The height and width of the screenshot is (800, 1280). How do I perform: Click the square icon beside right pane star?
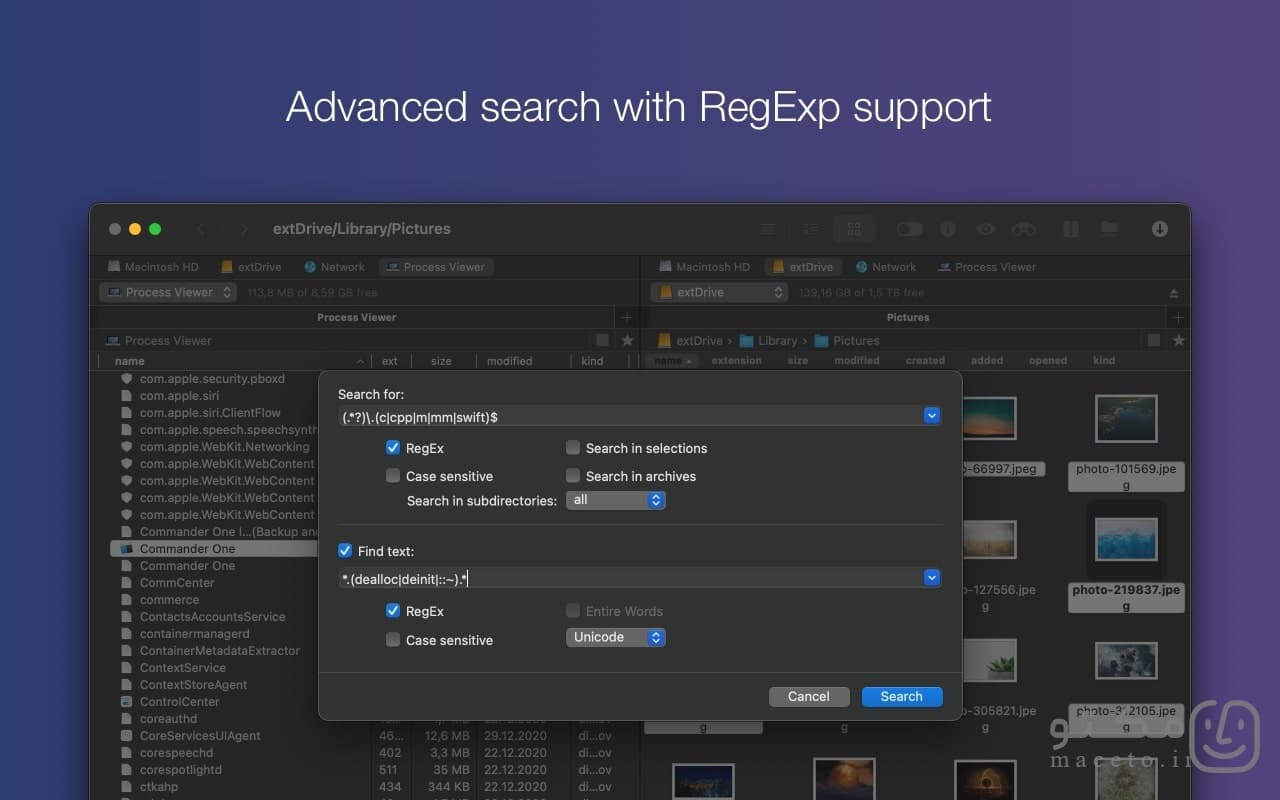point(1154,340)
